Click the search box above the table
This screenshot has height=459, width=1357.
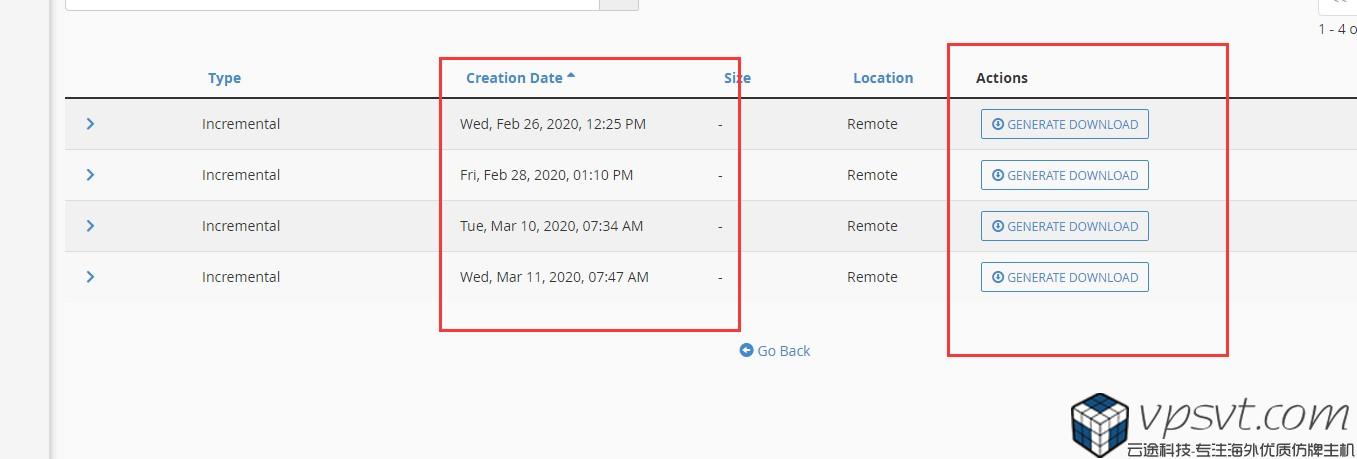point(330,4)
